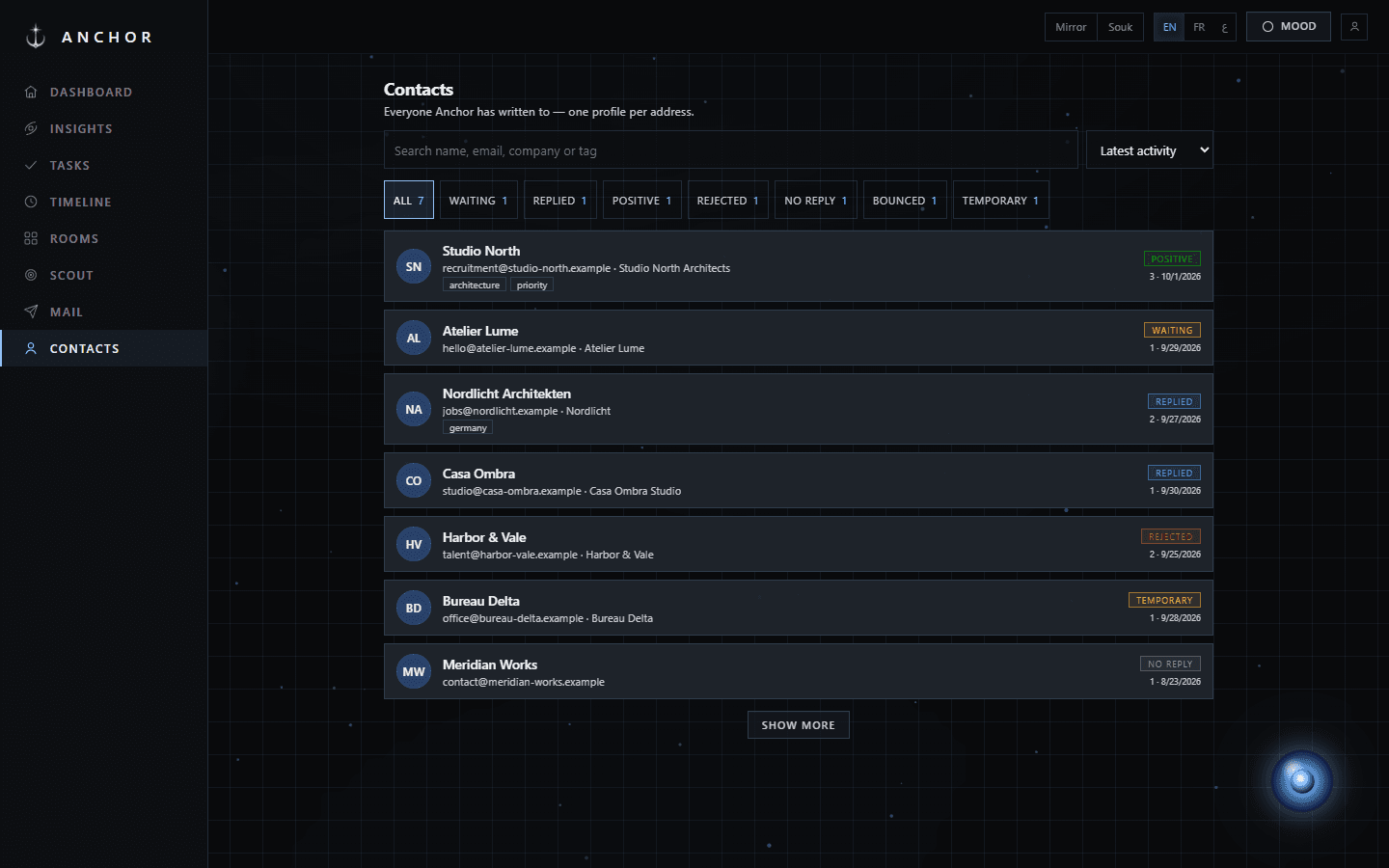Switch language to FR
This screenshot has width=1389, height=868.
point(1199,27)
